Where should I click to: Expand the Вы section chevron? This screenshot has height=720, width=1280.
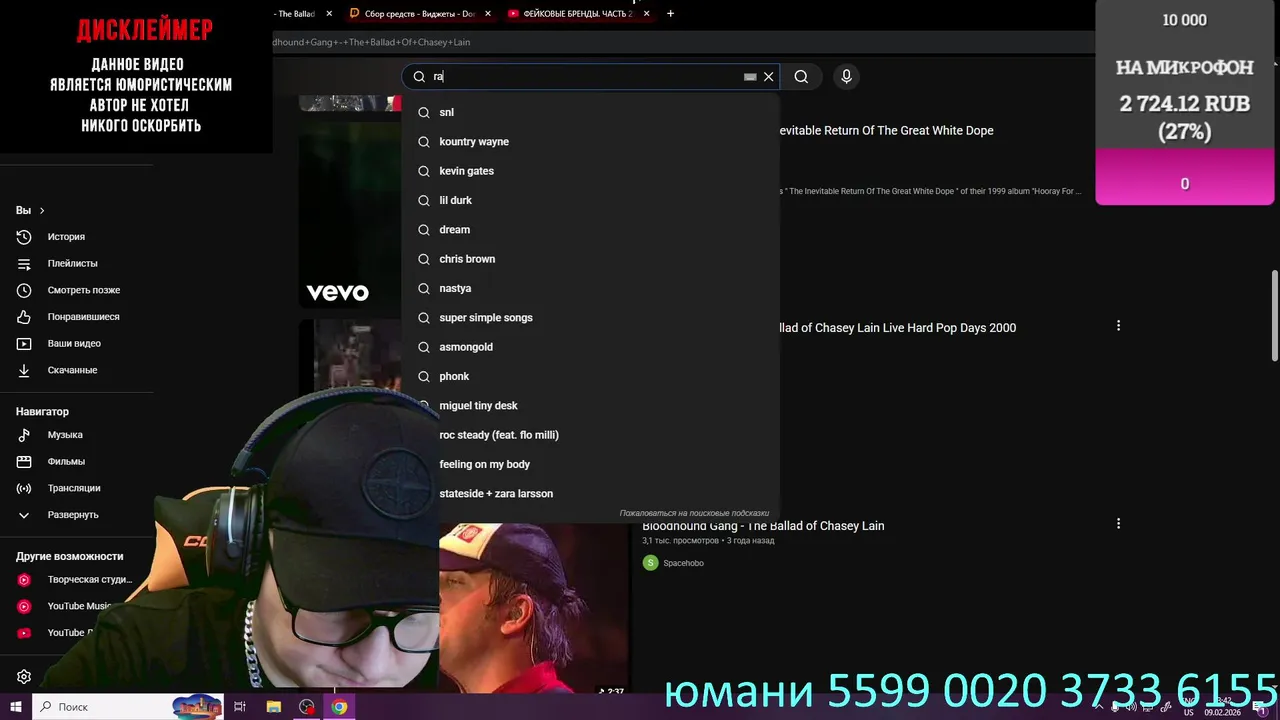point(42,211)
